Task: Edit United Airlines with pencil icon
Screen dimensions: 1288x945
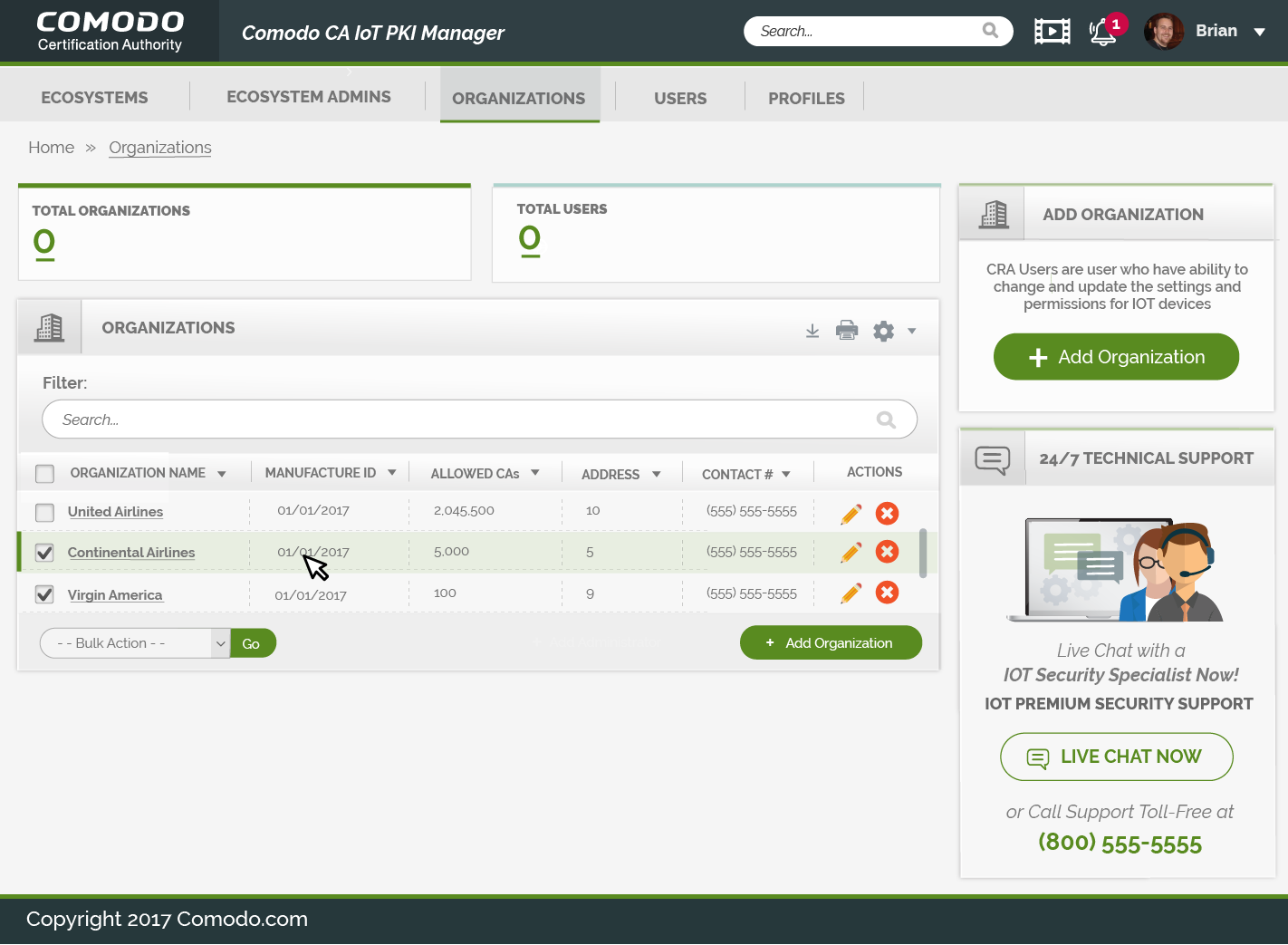Action: [x=851, y=515]
